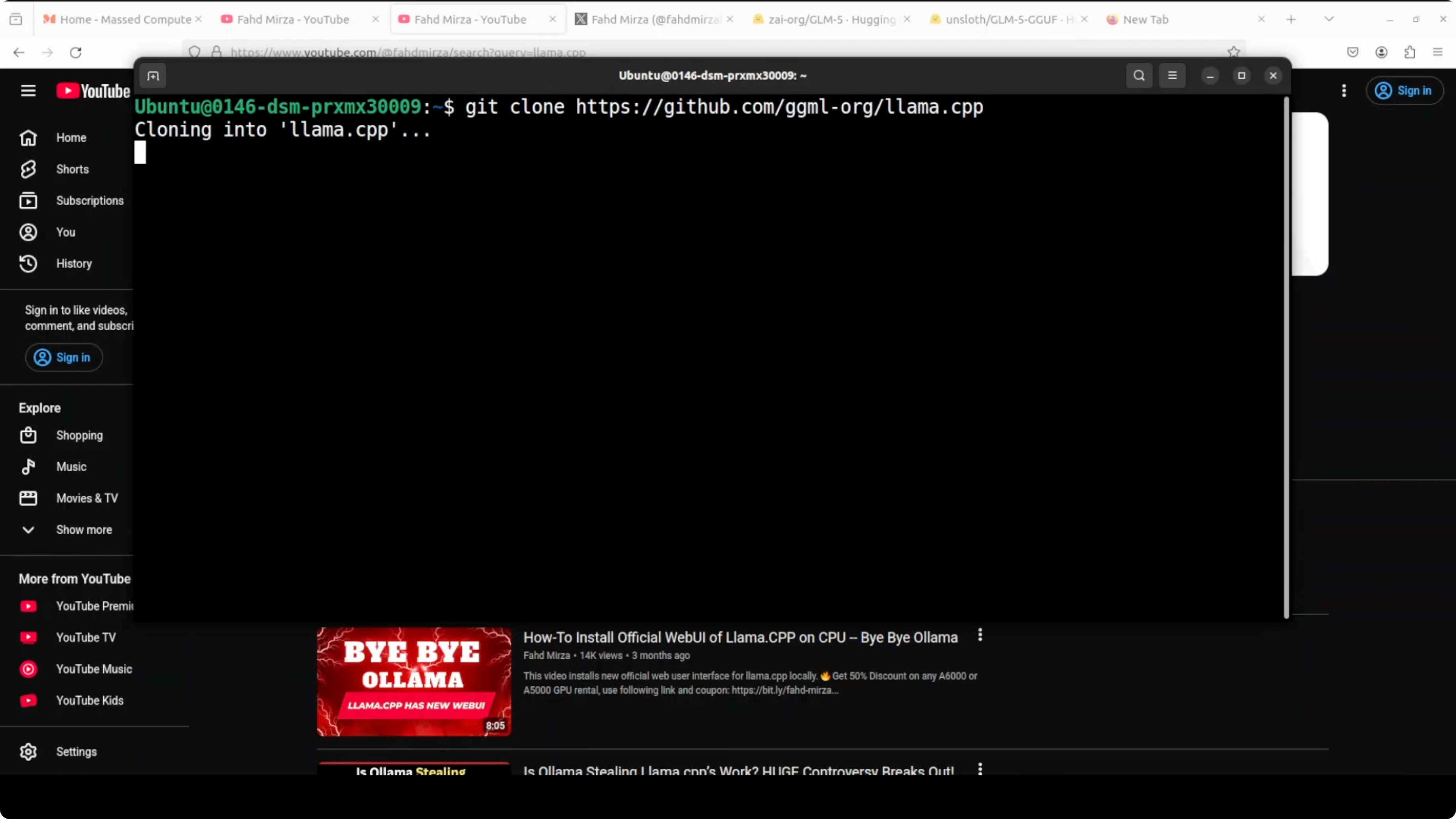The image size is (1456, 819).
Task: Open options for the Bye Bye Ollama video
Action: click(980, 635)
